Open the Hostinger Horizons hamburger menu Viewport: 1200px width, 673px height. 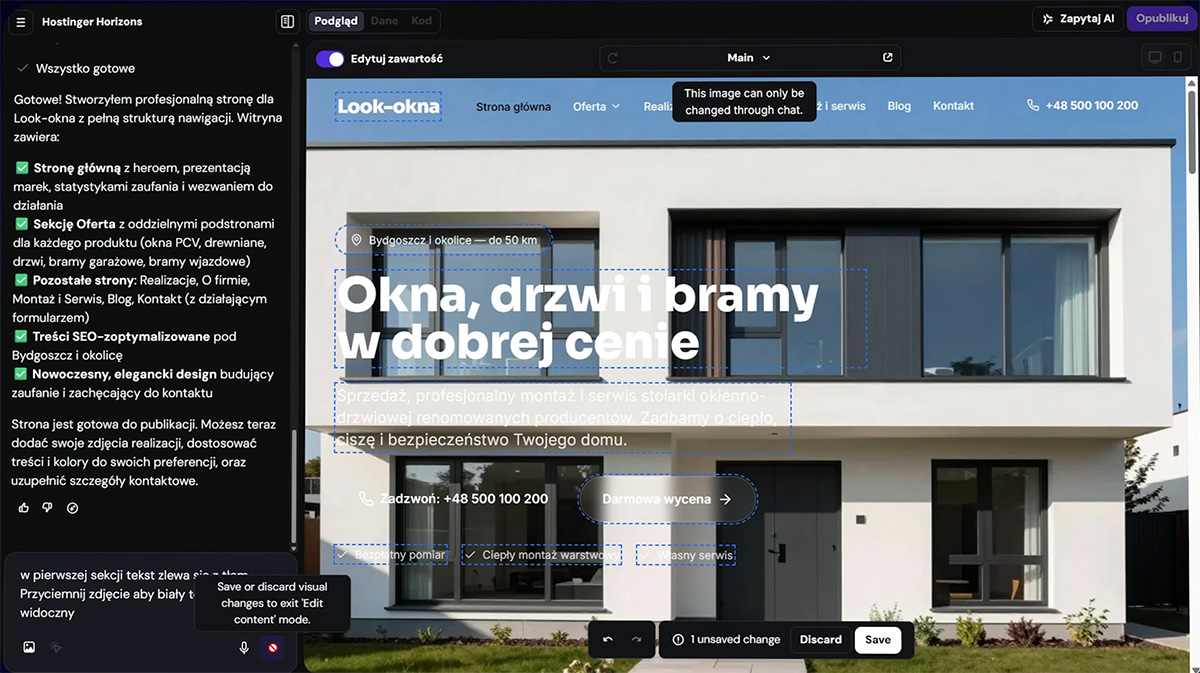coord(21,21)
